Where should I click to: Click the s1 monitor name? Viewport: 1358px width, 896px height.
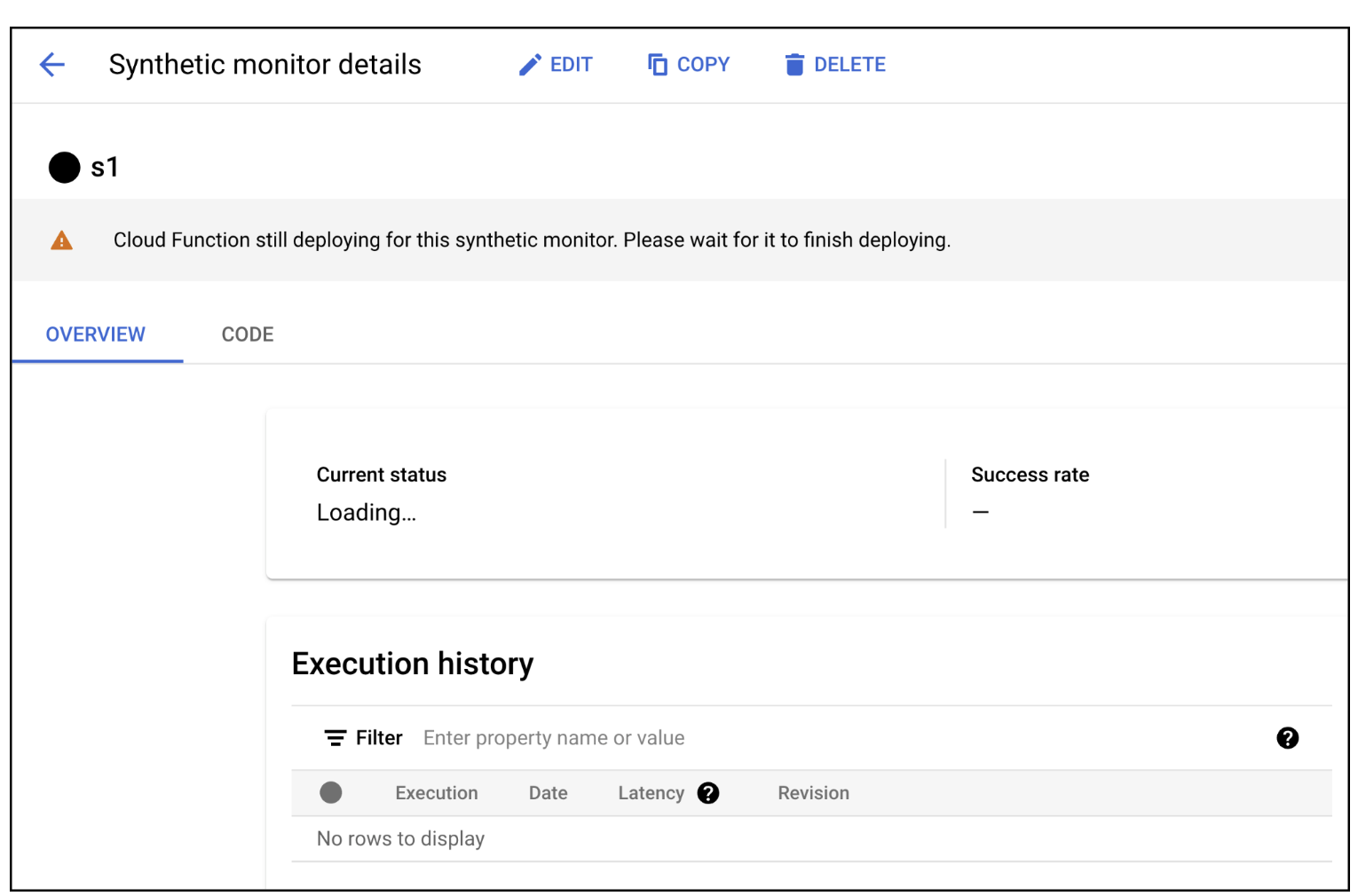click(105, 168)
